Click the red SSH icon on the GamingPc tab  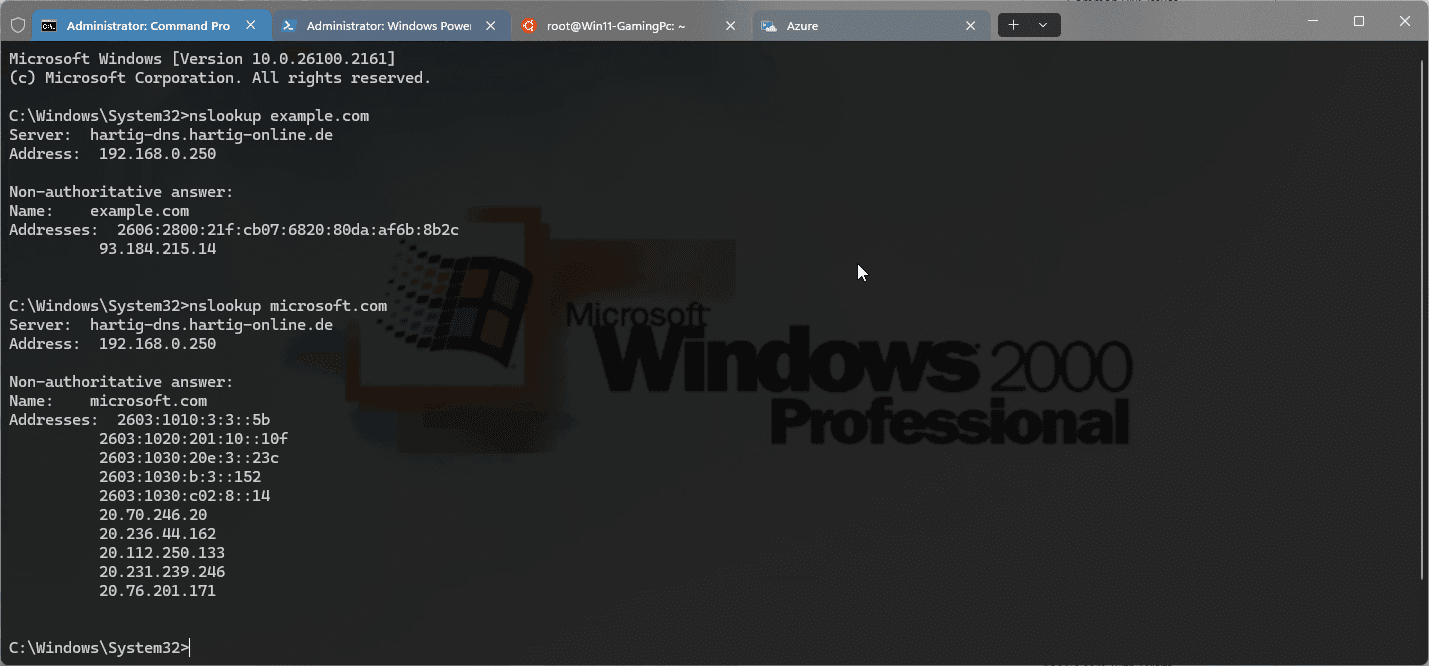point(528,25)
